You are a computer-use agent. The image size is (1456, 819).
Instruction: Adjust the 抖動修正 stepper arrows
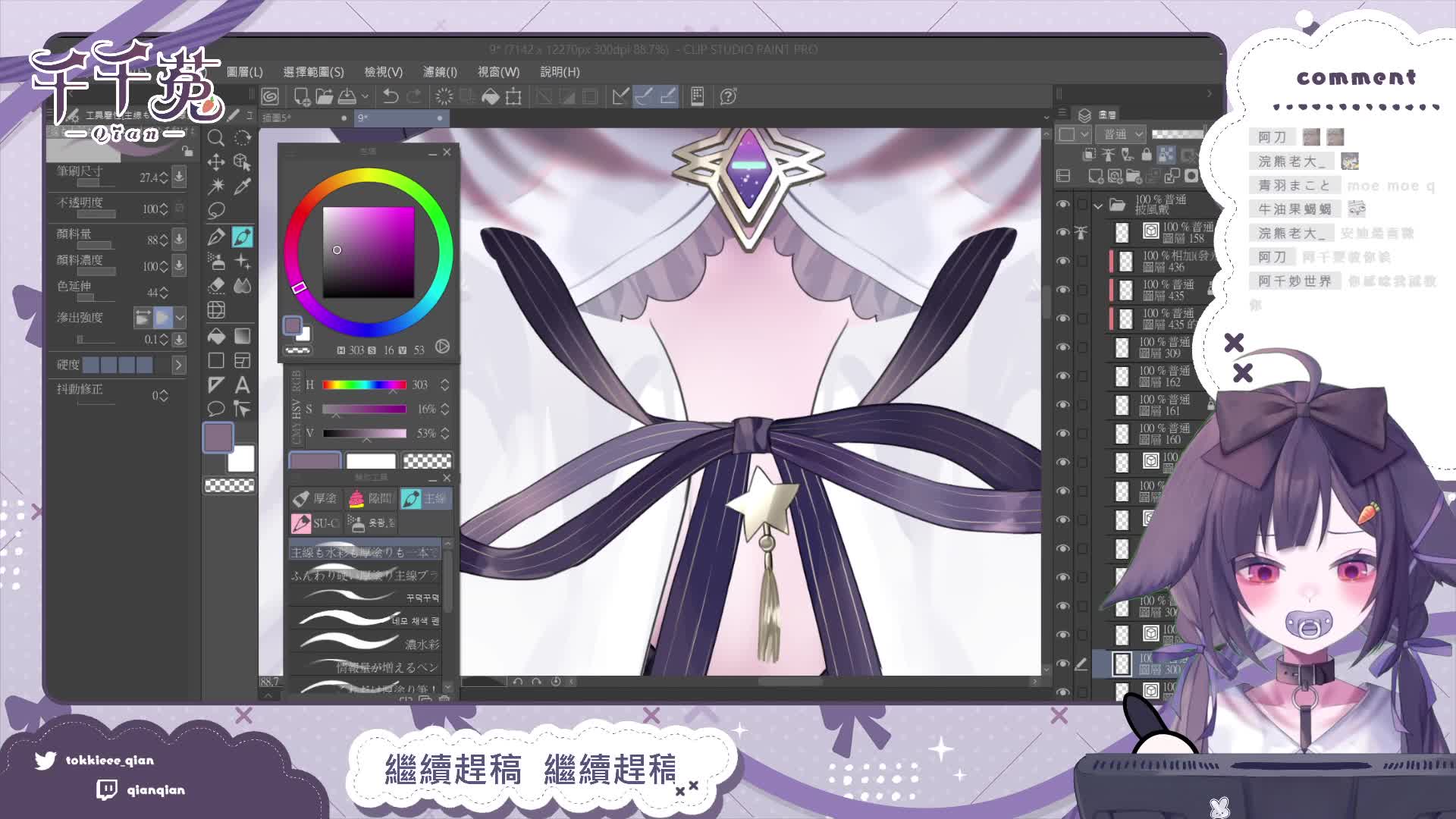point(164,396)
